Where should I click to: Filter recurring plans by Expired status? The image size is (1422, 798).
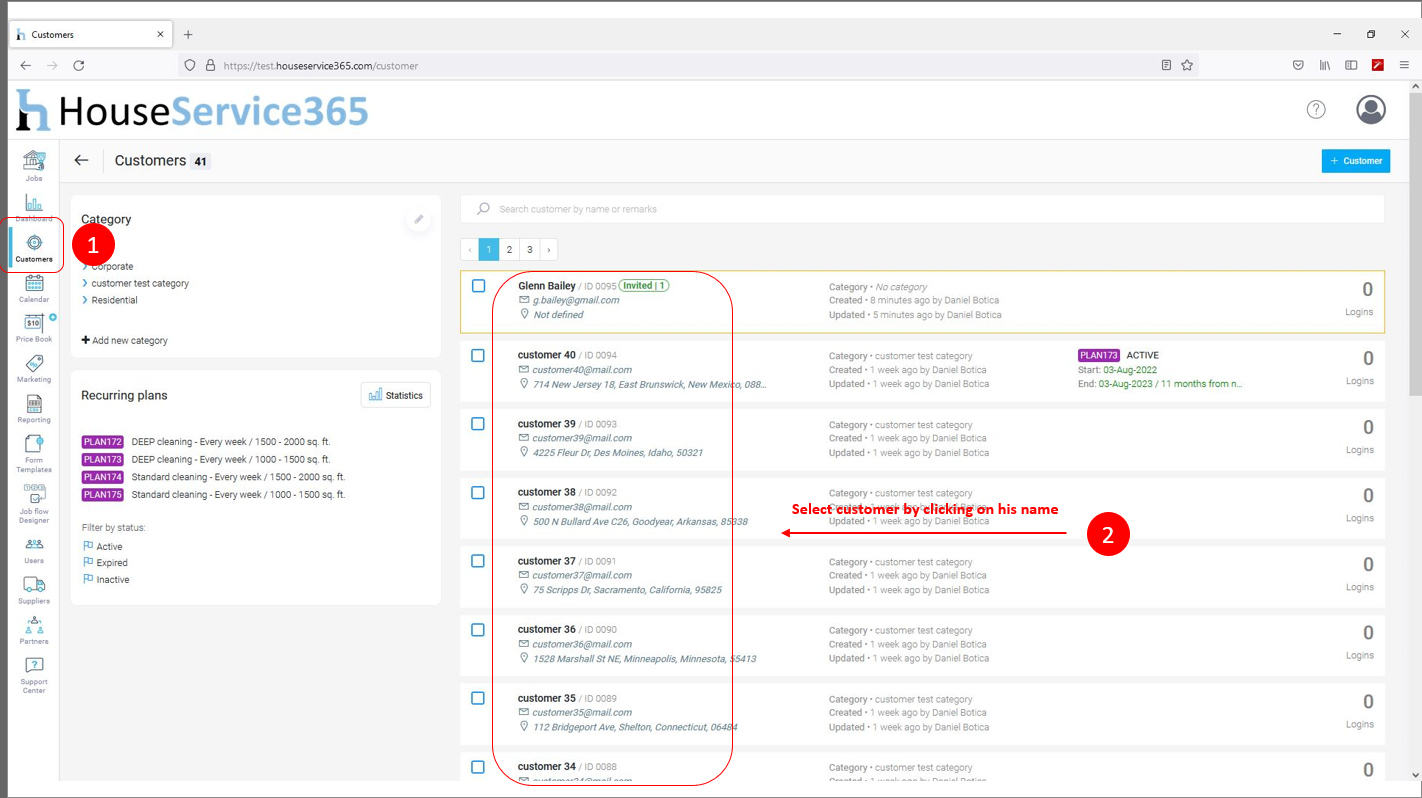(106, 563)
